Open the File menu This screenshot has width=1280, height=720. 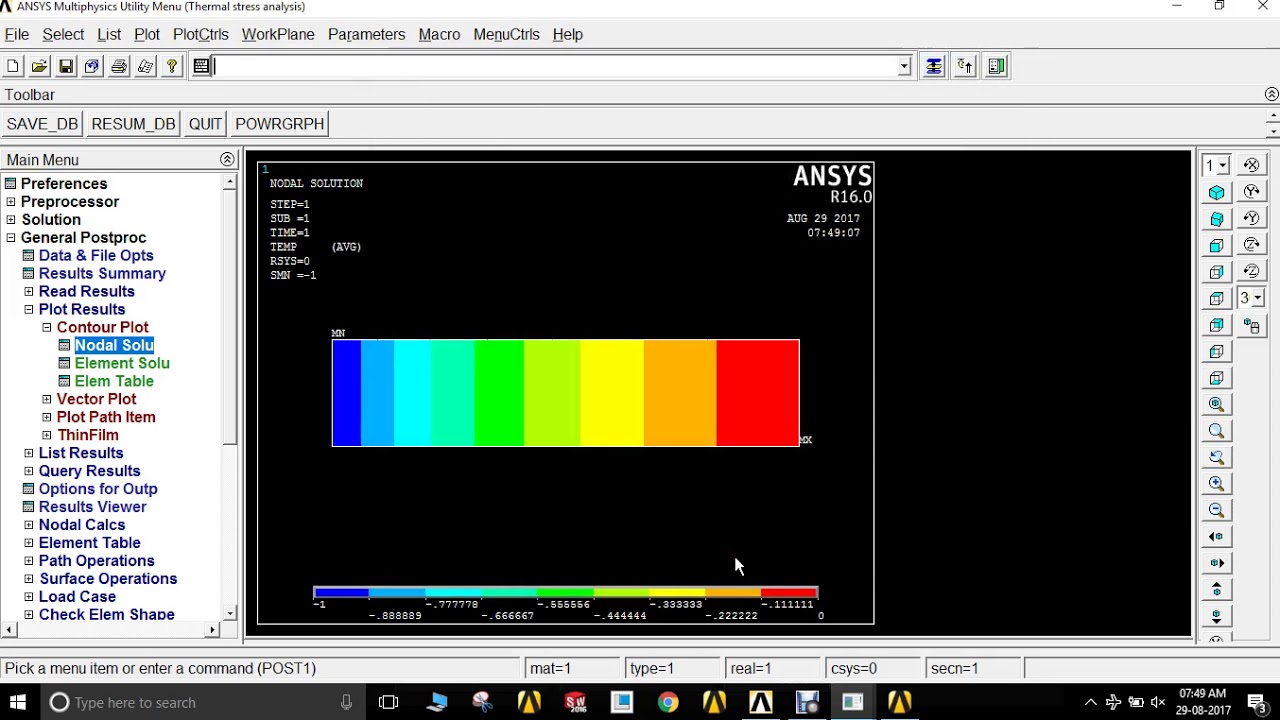(17, 34)
